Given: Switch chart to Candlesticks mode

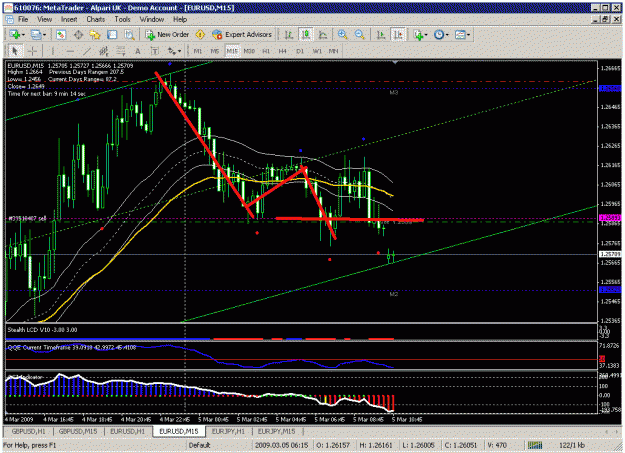Looking at the screenshot, I should 306,35.
